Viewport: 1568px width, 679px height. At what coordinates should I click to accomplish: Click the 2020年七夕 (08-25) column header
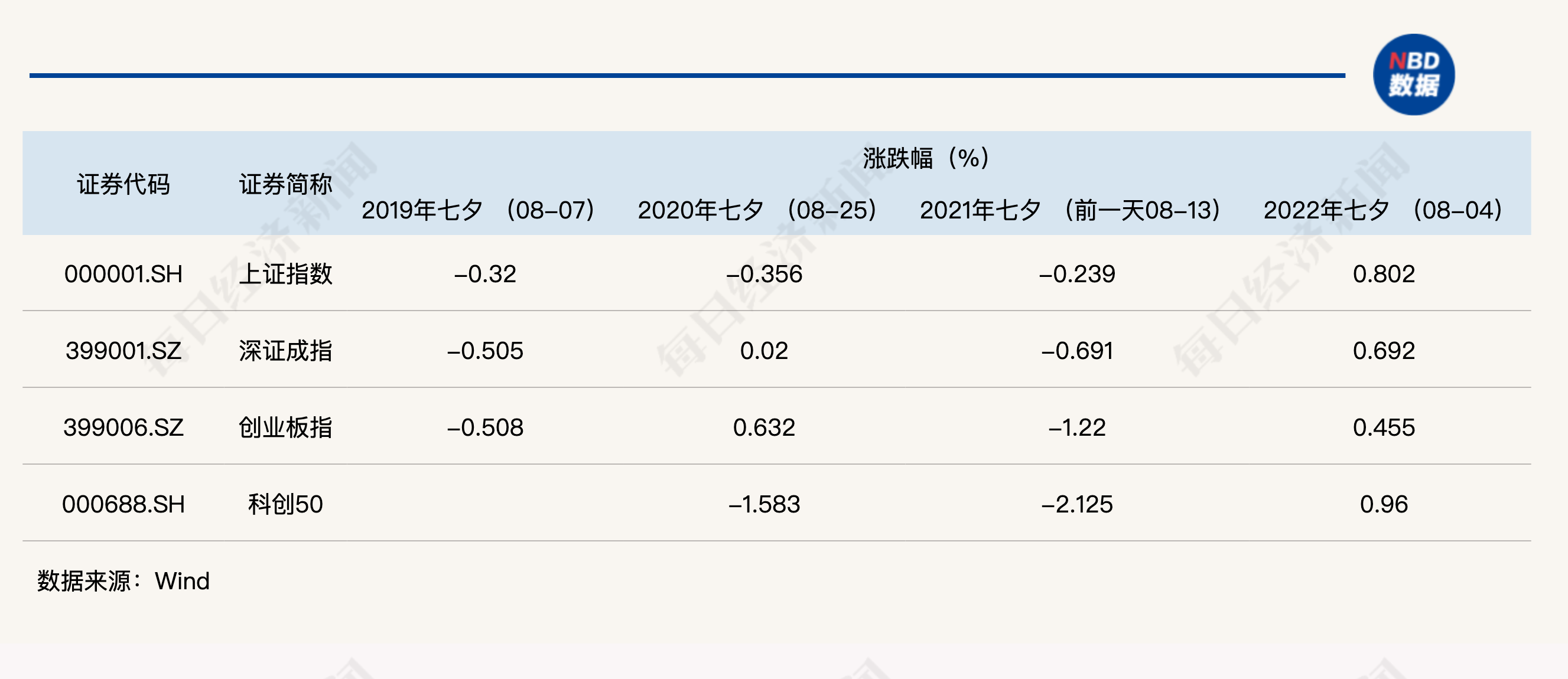point(757,210)
